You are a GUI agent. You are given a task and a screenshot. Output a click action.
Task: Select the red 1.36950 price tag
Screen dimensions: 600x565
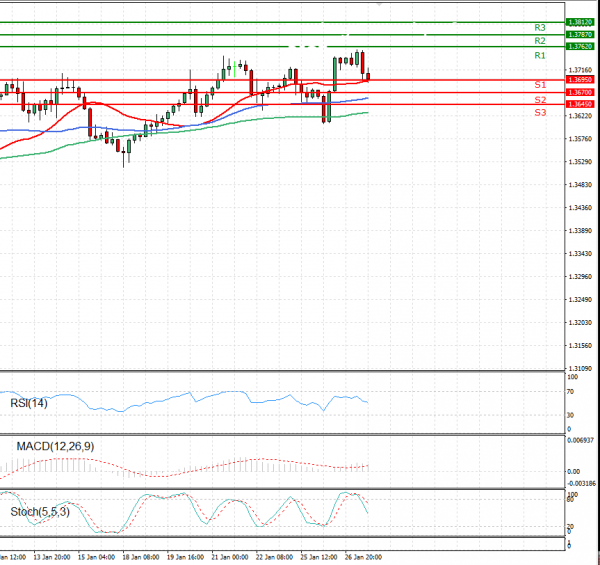pyautogui.click(x=580, y=80)
